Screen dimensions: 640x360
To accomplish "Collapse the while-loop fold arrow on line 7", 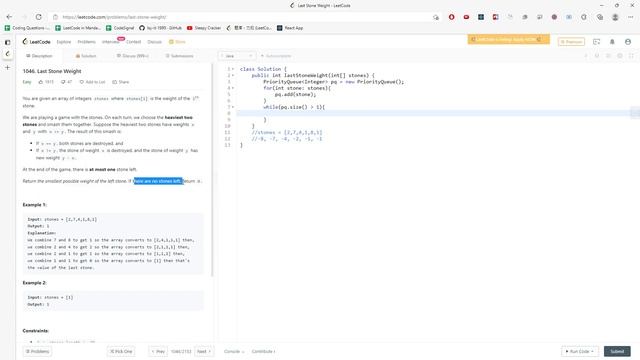I will point(233,107).
